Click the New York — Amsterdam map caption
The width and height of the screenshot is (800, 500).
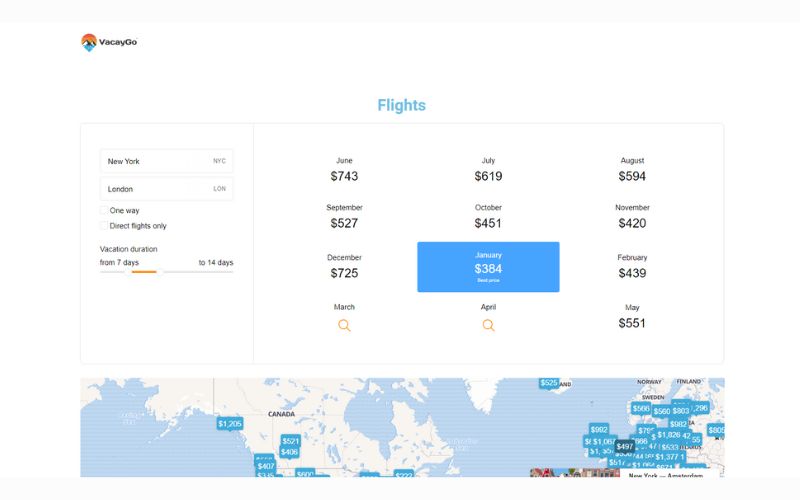[666, 475]
